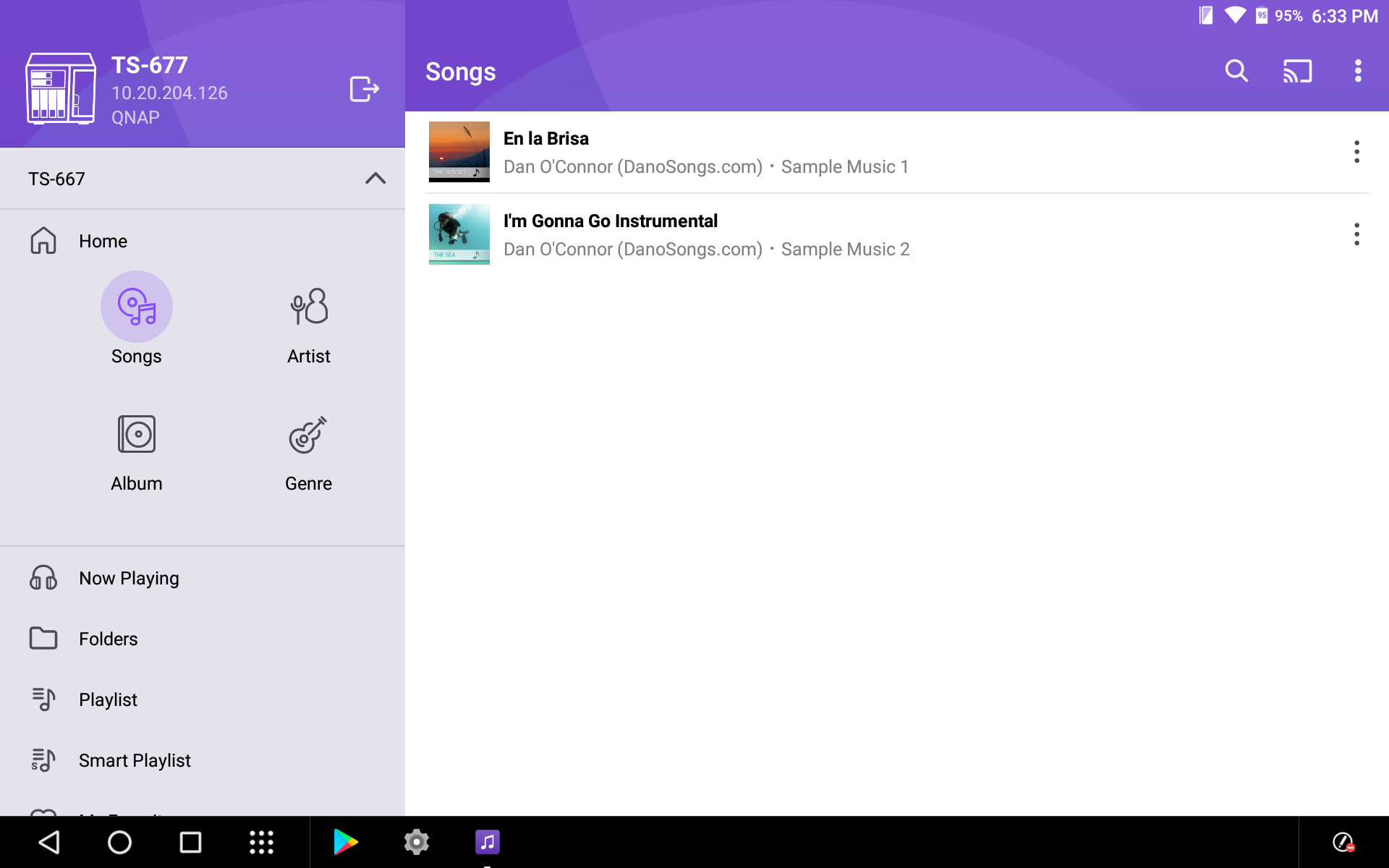Open the Songs header overflow menu
Viewport: 1389px width, 868px height.
coord(1358,71)
